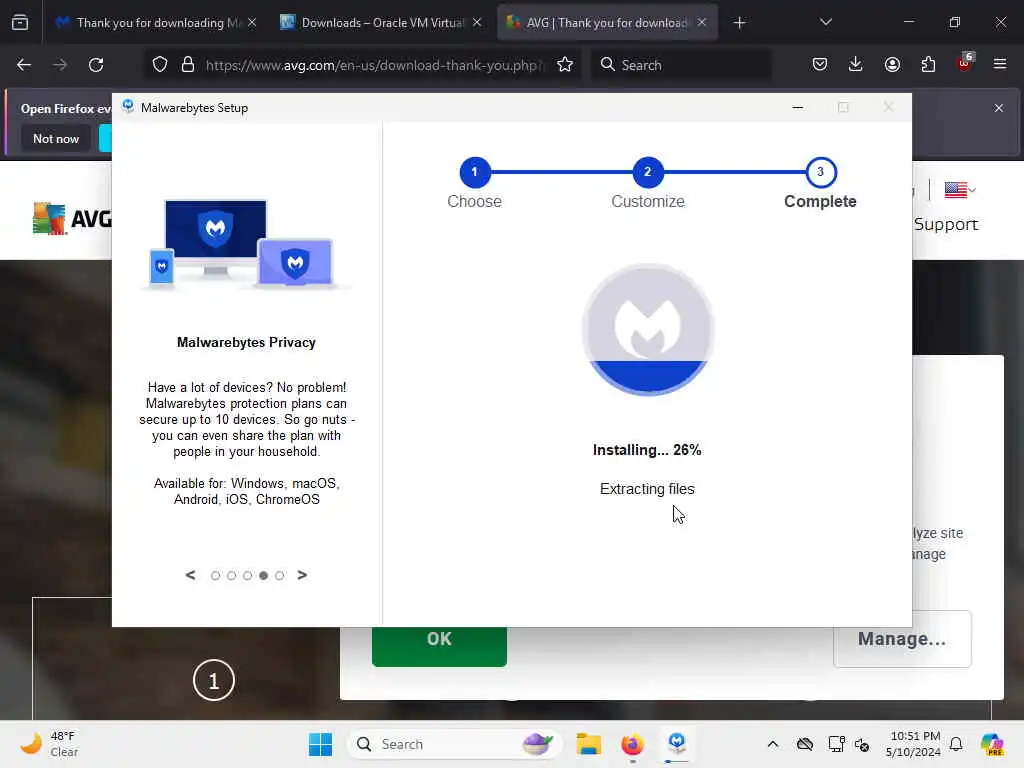
Task: Click the browser forward arrow
Action: (60, 65)
